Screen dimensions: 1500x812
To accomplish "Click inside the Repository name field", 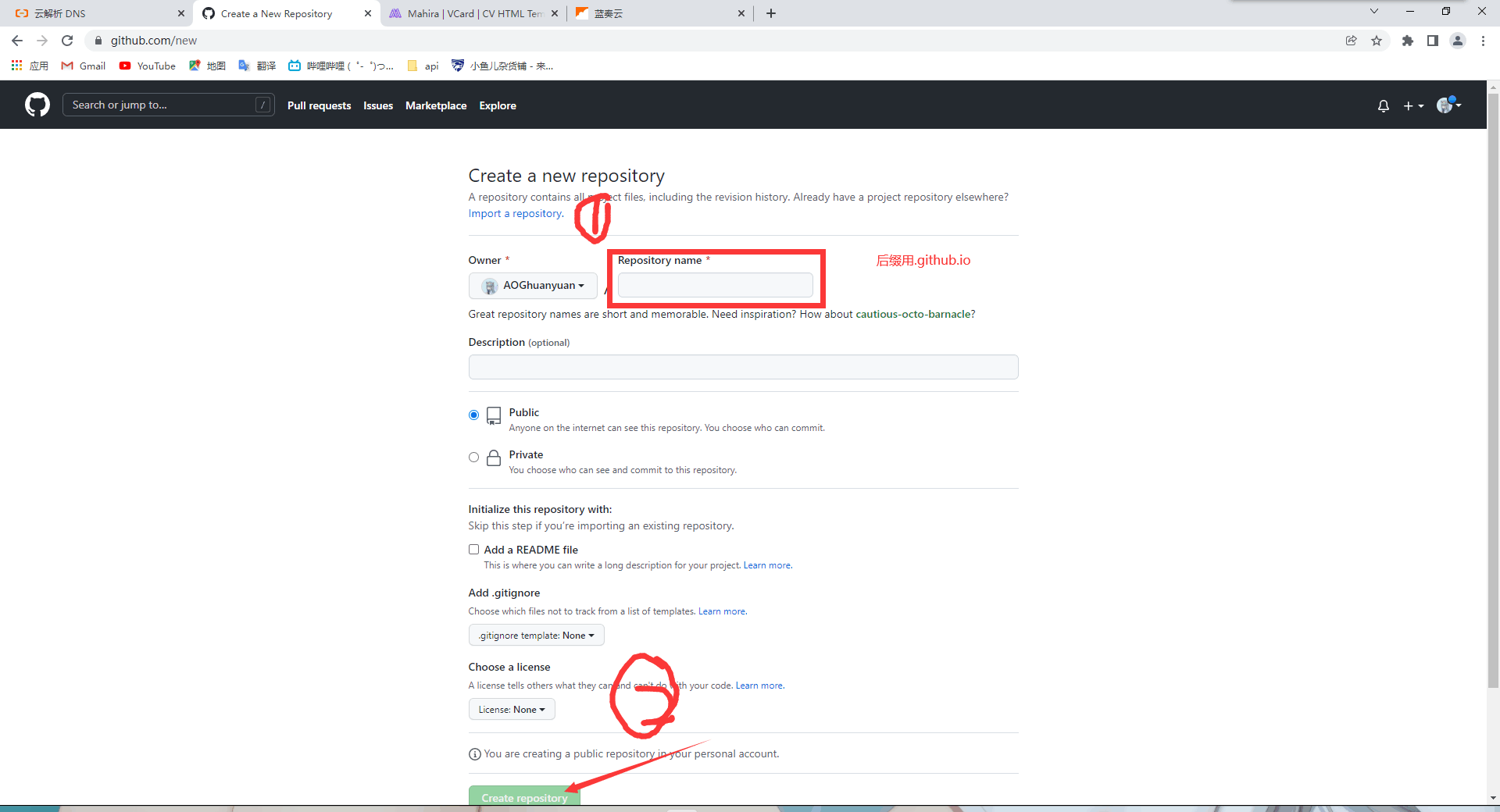I will [715, 284].
